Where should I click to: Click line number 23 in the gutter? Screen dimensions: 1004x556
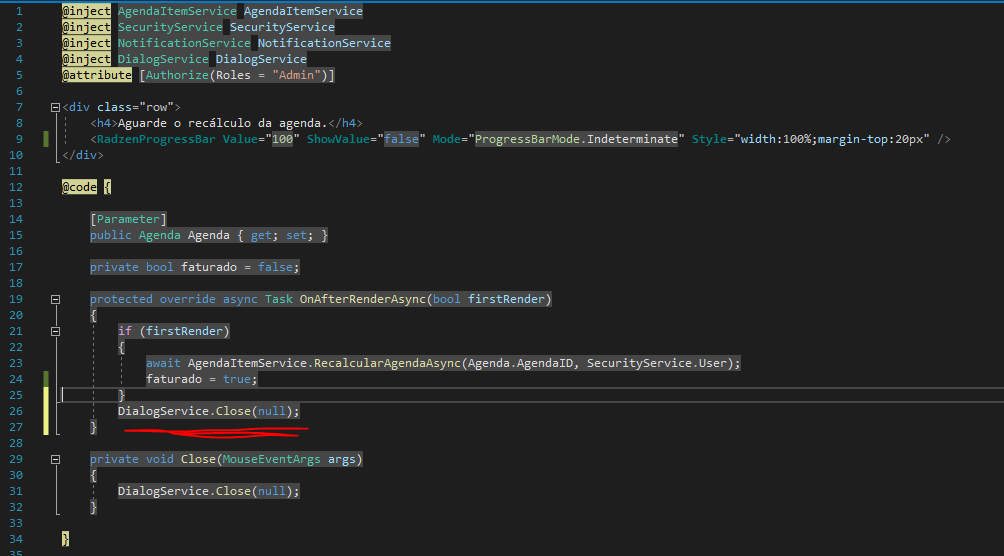[x=15, y=363]
